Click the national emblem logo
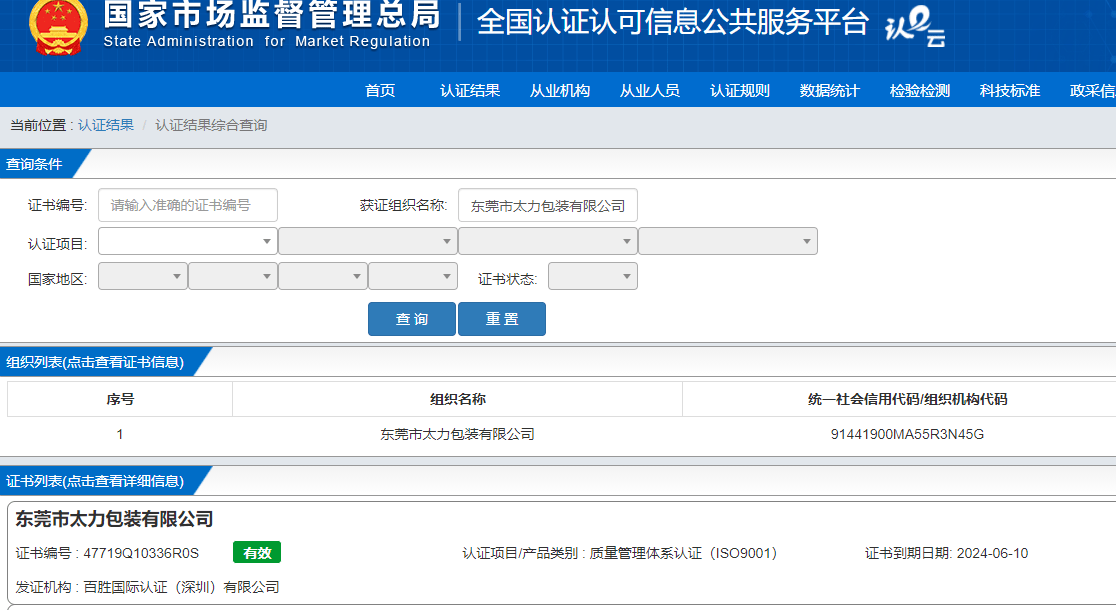The height and width of the screenshot is (610, 1116). [58, 25]
